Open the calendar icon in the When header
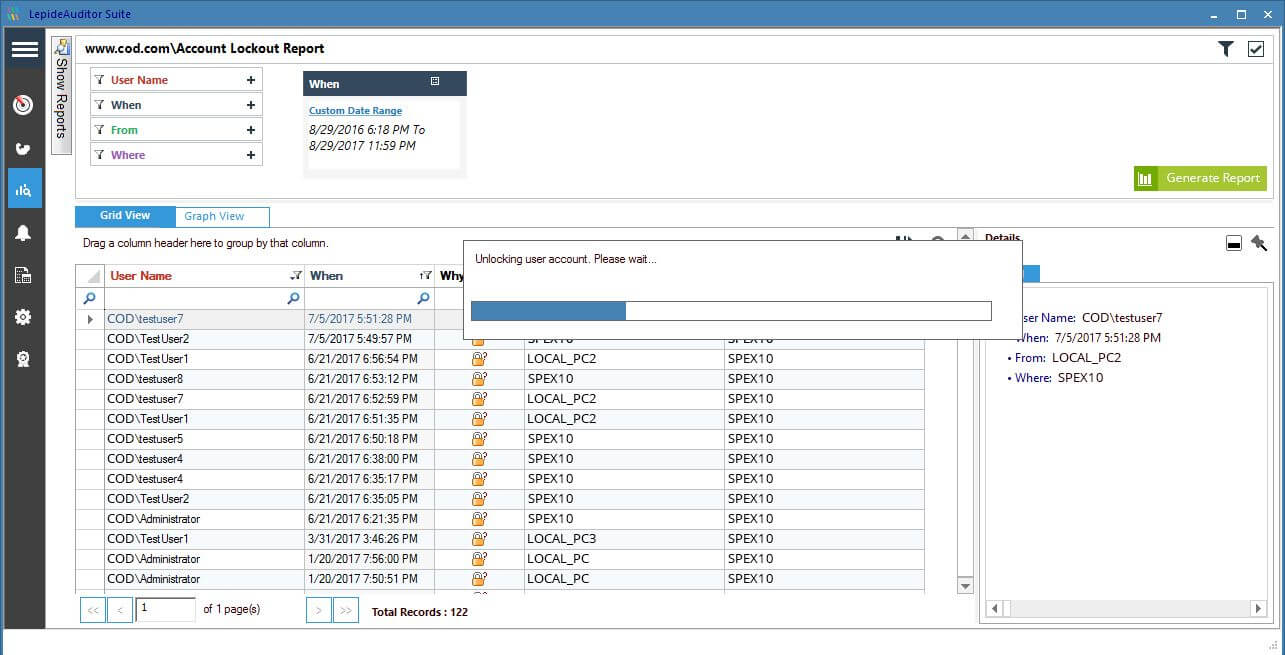The image size is (1285, 655). (435, 82)
